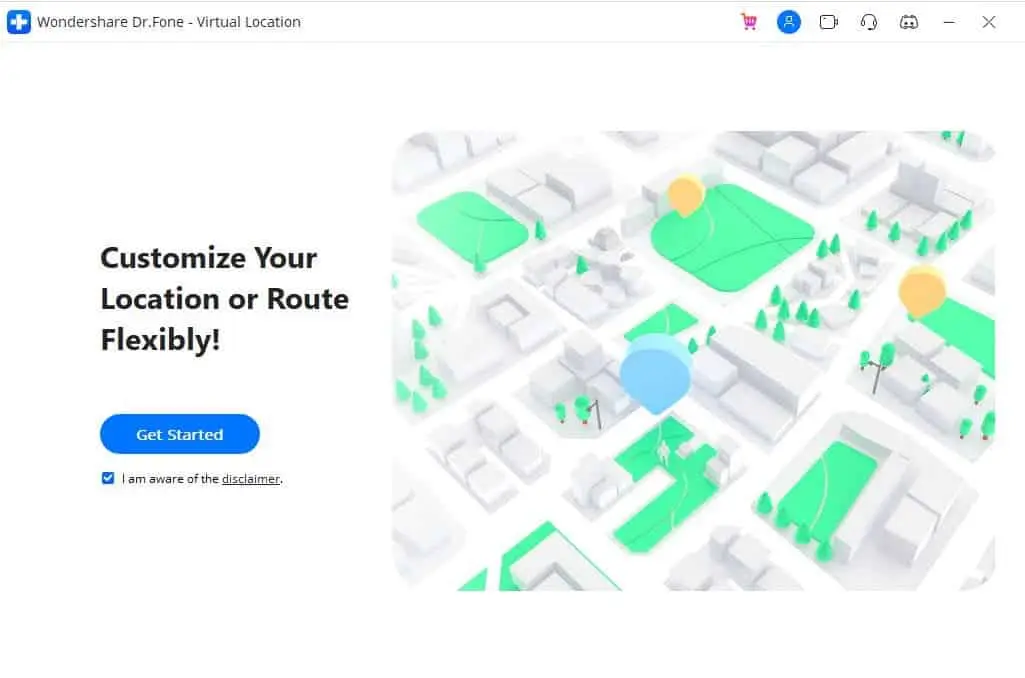Open the user account profile icon

(789, 22)
